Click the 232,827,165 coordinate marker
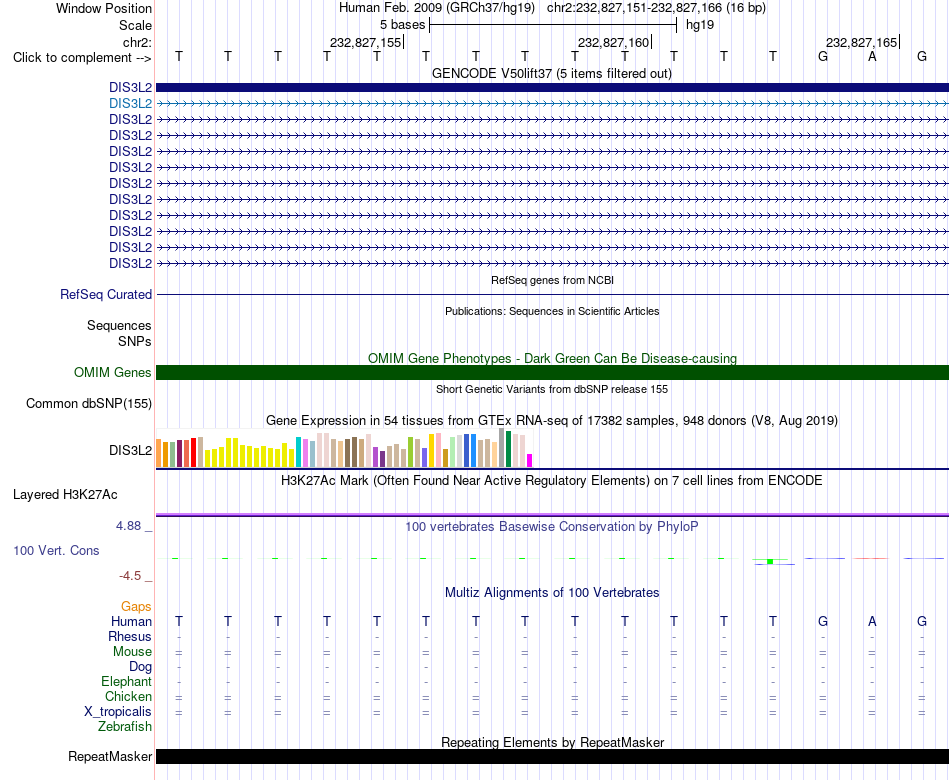This screenshot has height=780, width=950. point(862,42)
